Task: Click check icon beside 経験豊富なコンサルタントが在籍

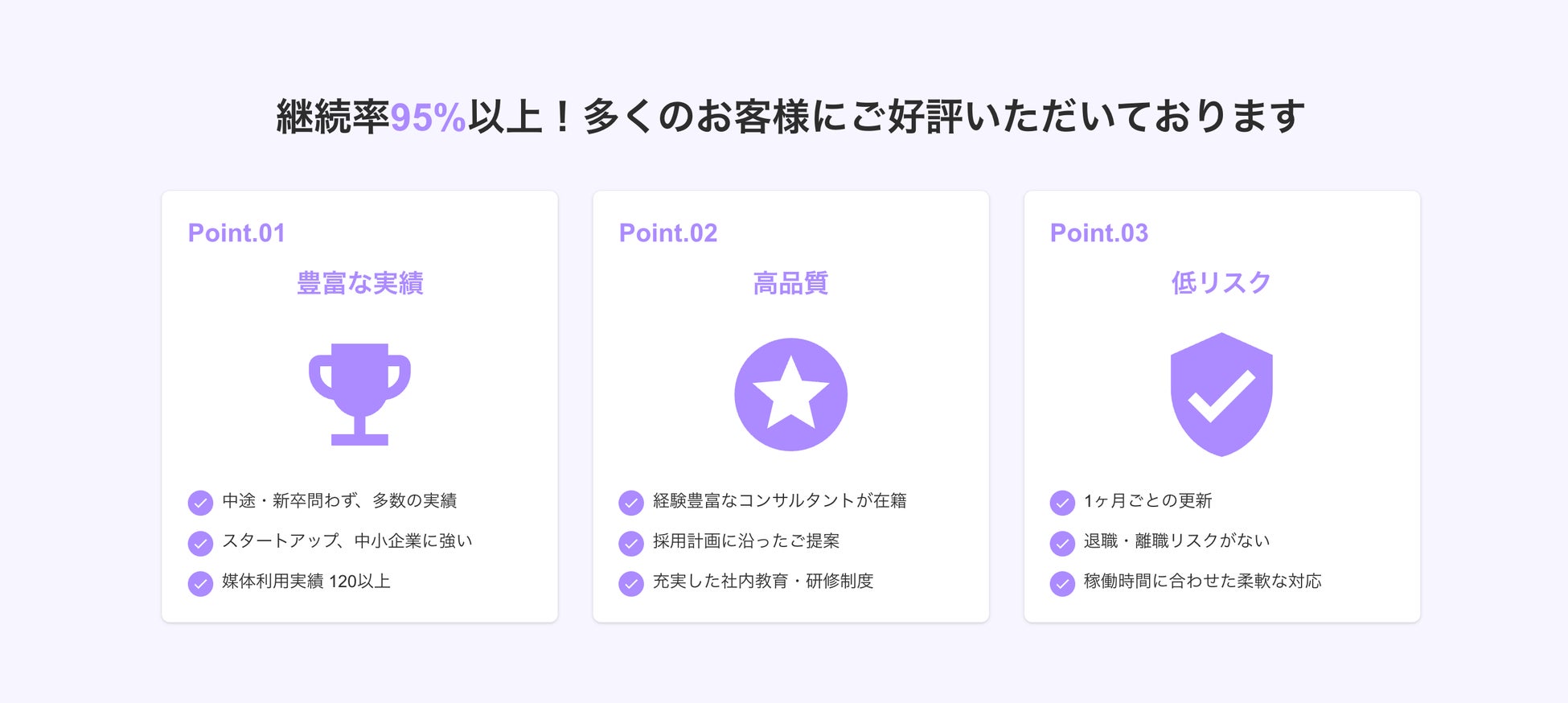Action: pos(631,503)
